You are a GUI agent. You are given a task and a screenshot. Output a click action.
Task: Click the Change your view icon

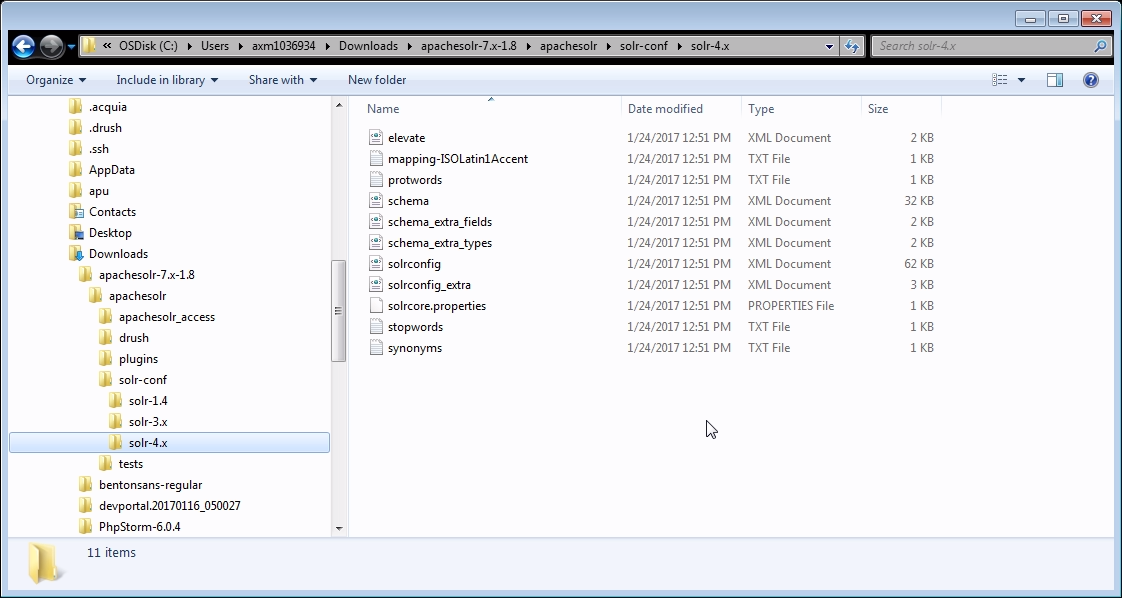click(x=1000, y=80)
